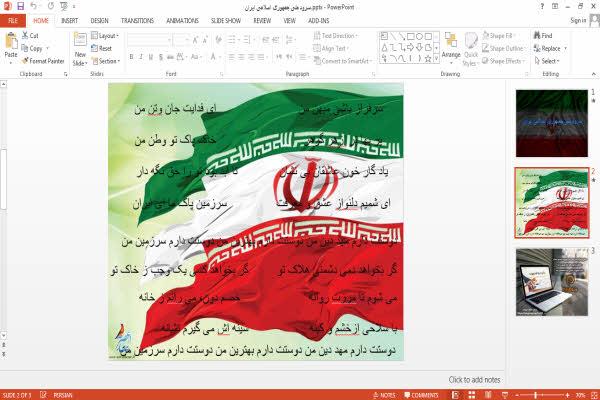Cut the selection with the Cut button
The height and width of the screenshot is (400, 600).
(30, 36)
